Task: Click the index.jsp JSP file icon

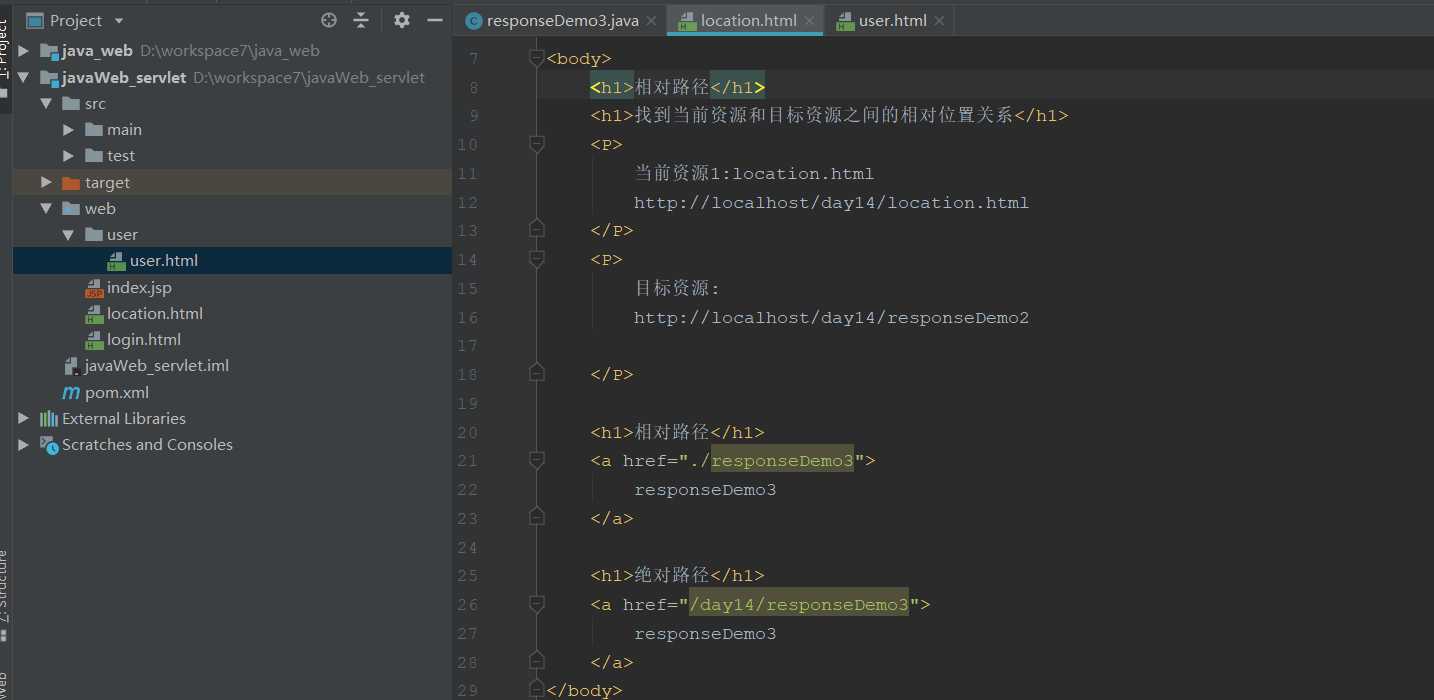Action: coord(94,288)
